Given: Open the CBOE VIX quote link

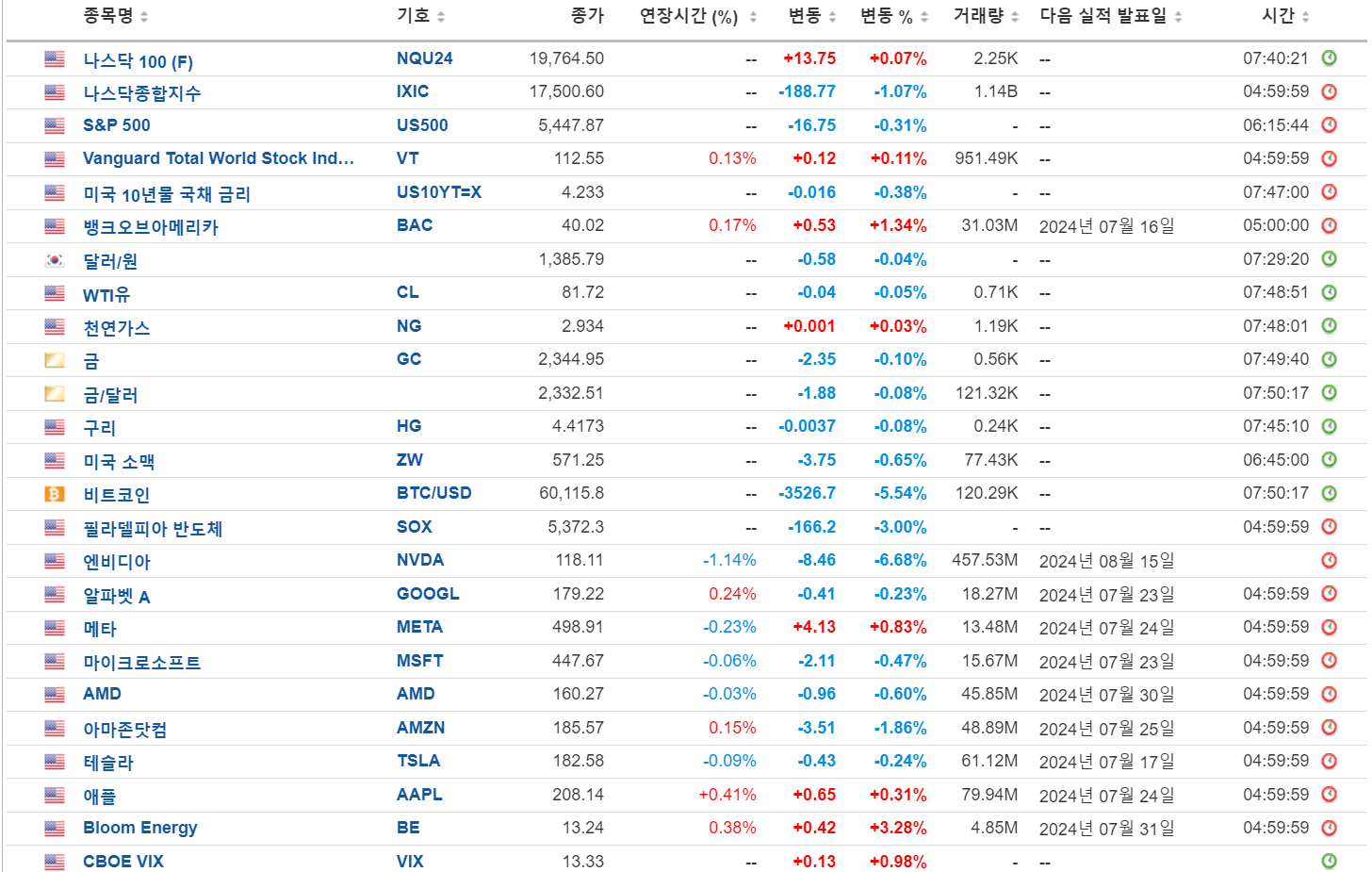Looking at the screenshot, I should pos(123,862).
